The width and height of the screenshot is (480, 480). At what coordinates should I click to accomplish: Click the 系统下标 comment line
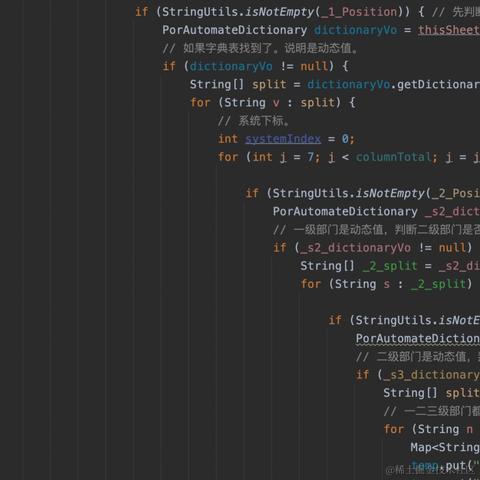[x=253, y=121]
